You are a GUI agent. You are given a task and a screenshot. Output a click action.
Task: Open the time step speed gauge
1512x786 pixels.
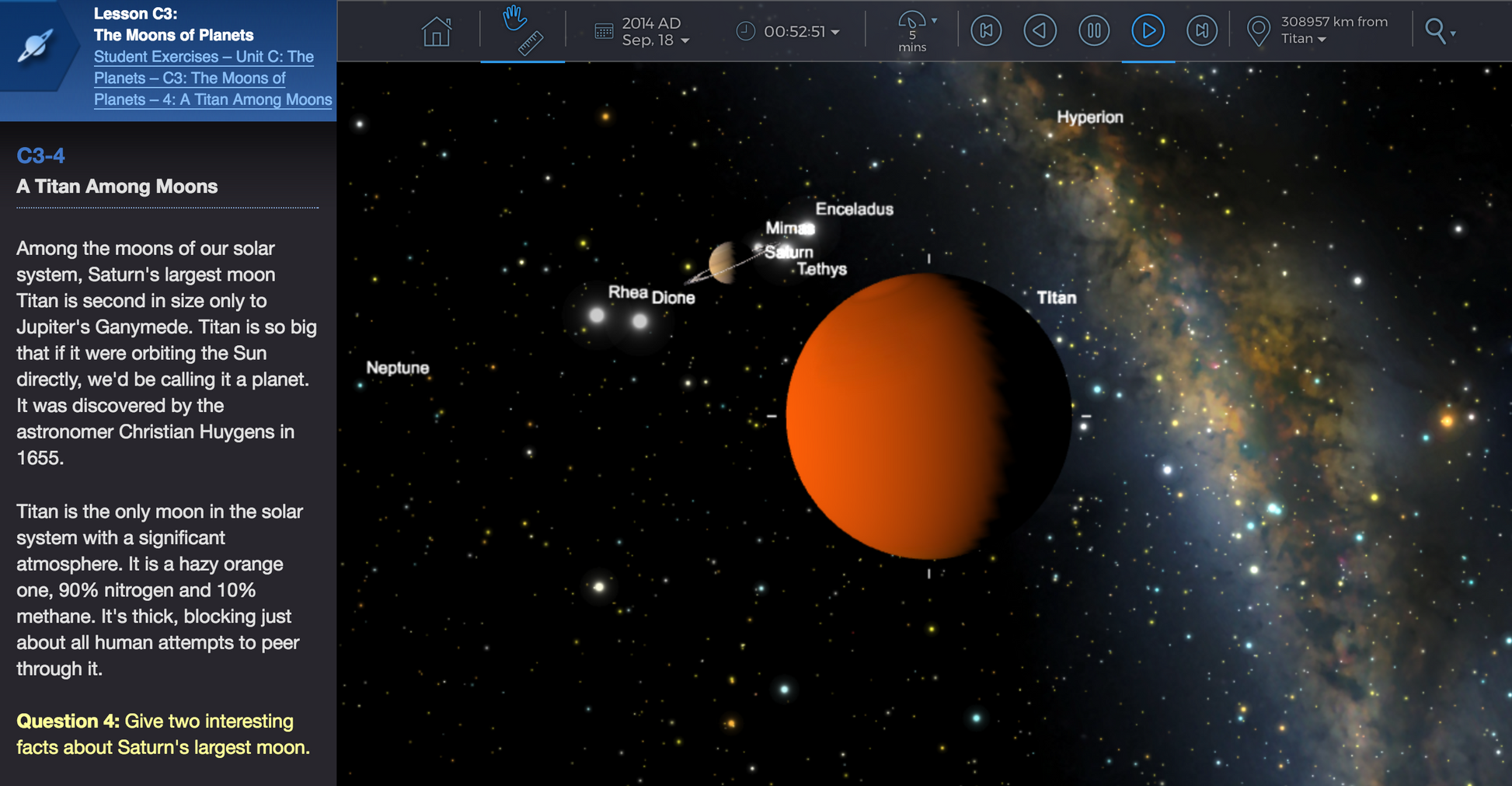pyautogui.click(x=912, y=23)
